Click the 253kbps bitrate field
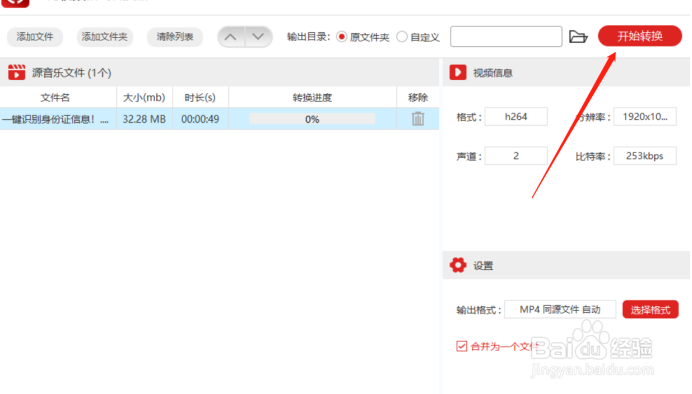This screenshot has height=394, width=692. (645, 156)
